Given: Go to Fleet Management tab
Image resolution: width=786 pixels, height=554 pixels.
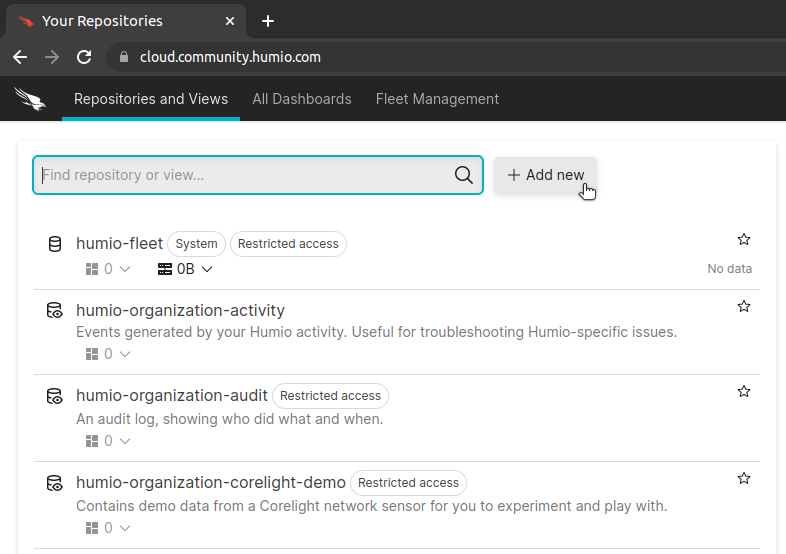Looking at the screenshot, I should (x=437, y=99).
